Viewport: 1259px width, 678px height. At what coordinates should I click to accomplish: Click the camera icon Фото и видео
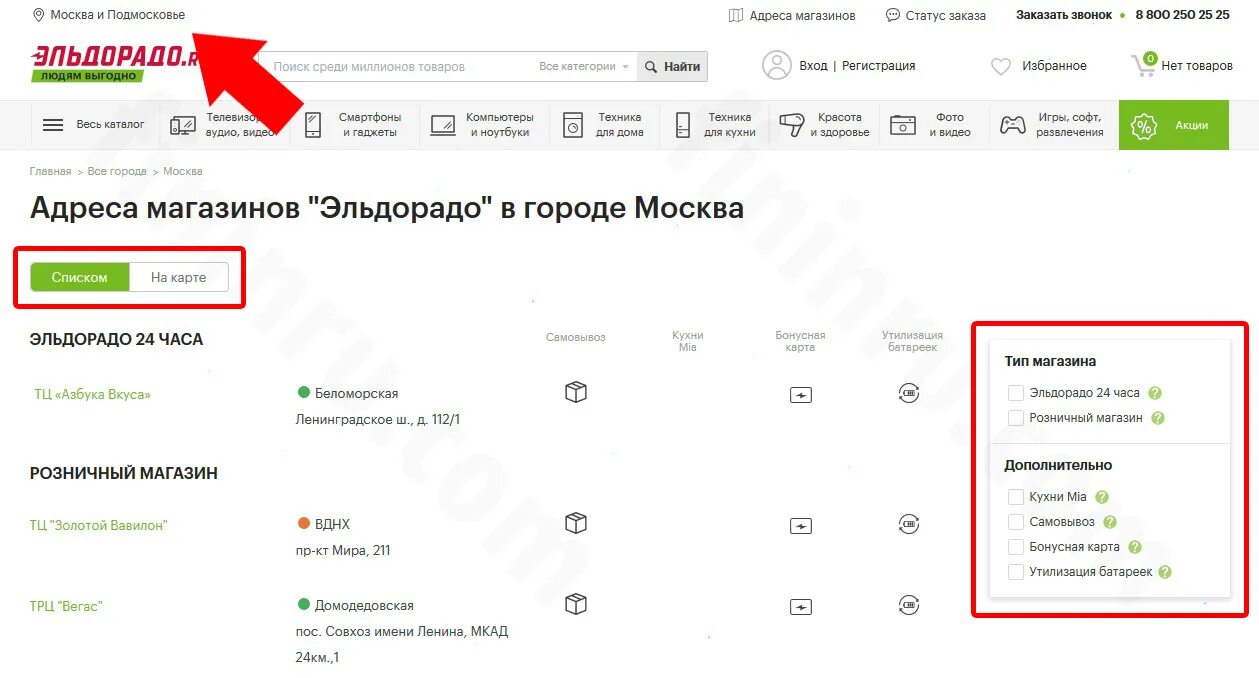903,125
